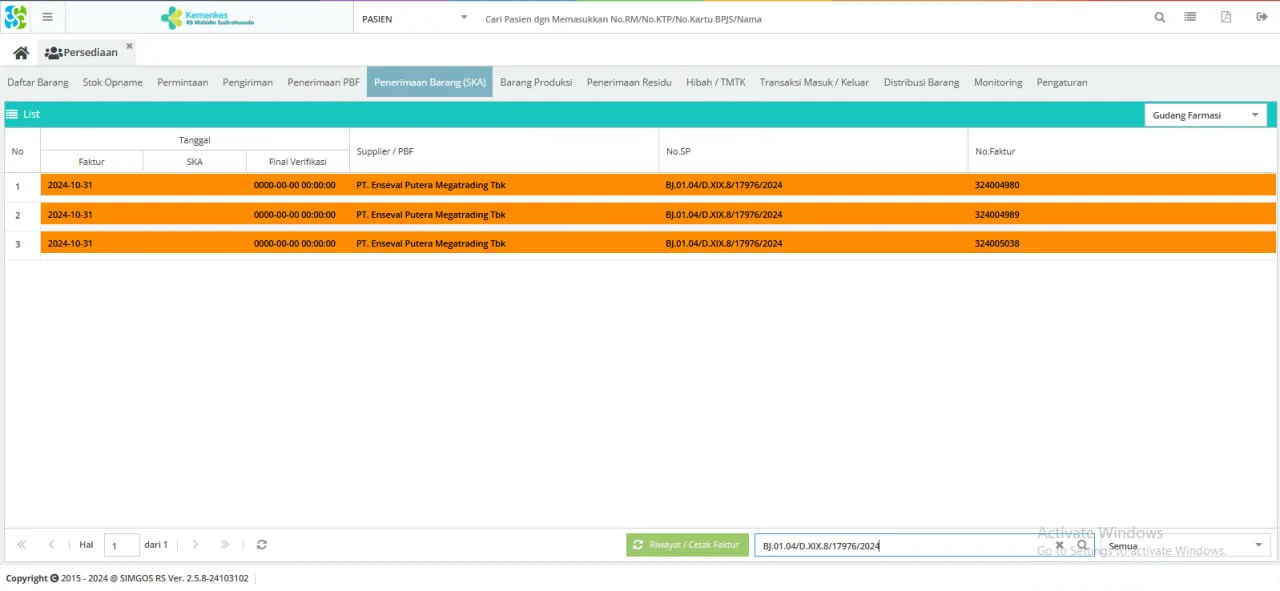The image size is (1280, 591).
Task: Click the home icon
Action: point(21,53)
